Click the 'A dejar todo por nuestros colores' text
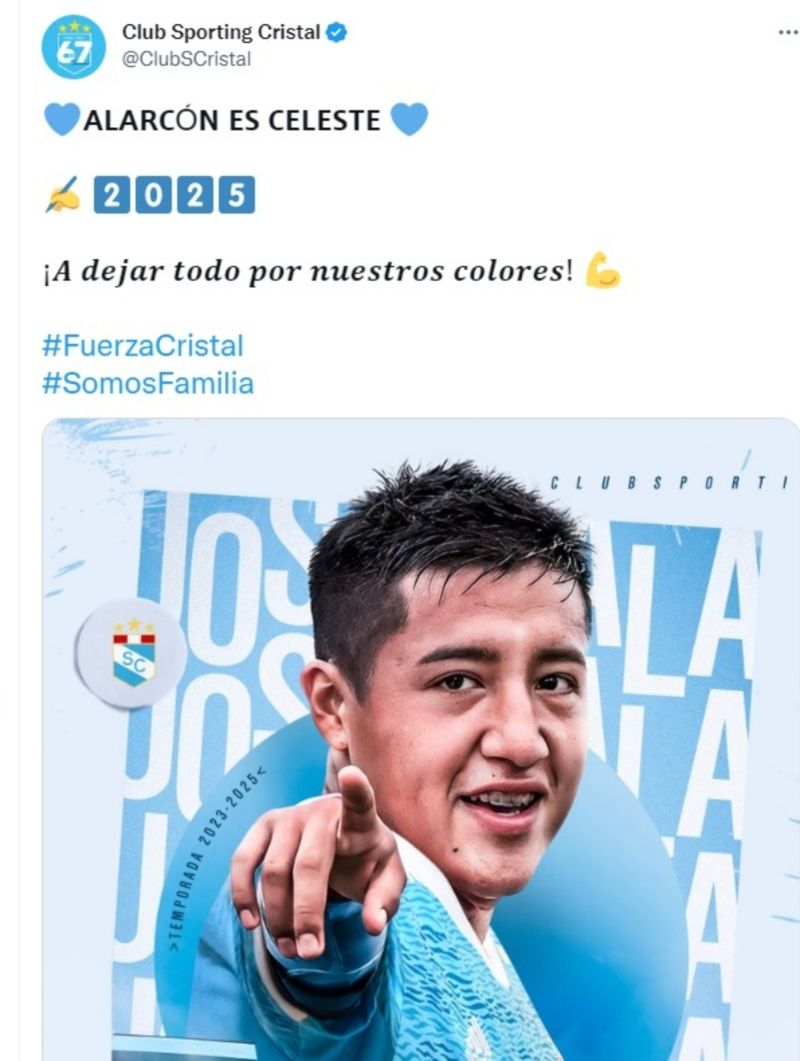This screenshot has height=1061, width=800. click(308, 271)
